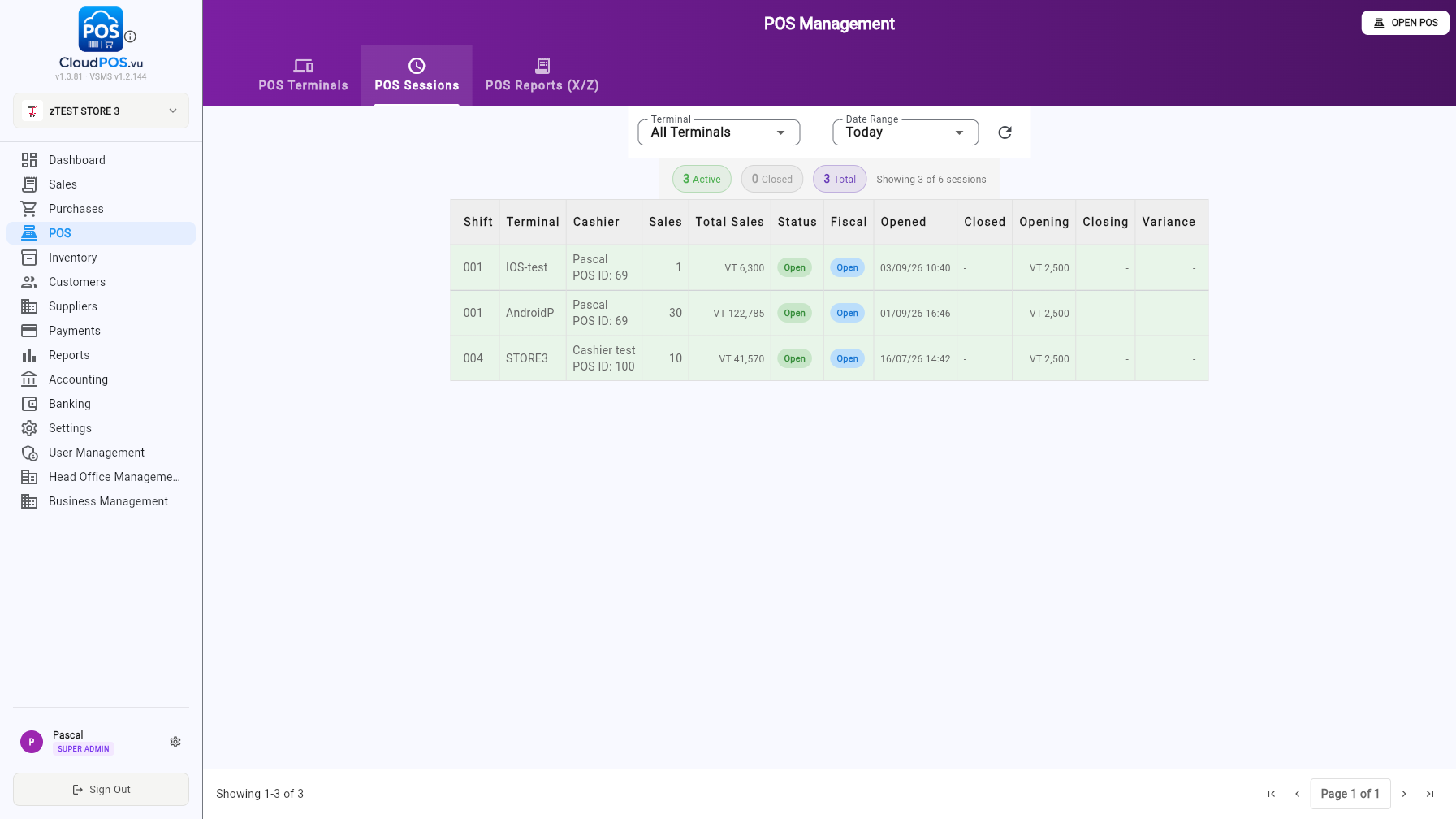The height and width of the screenshot is (819, 1456).
Task: Go to the last page arrow
Action: 1430,794
